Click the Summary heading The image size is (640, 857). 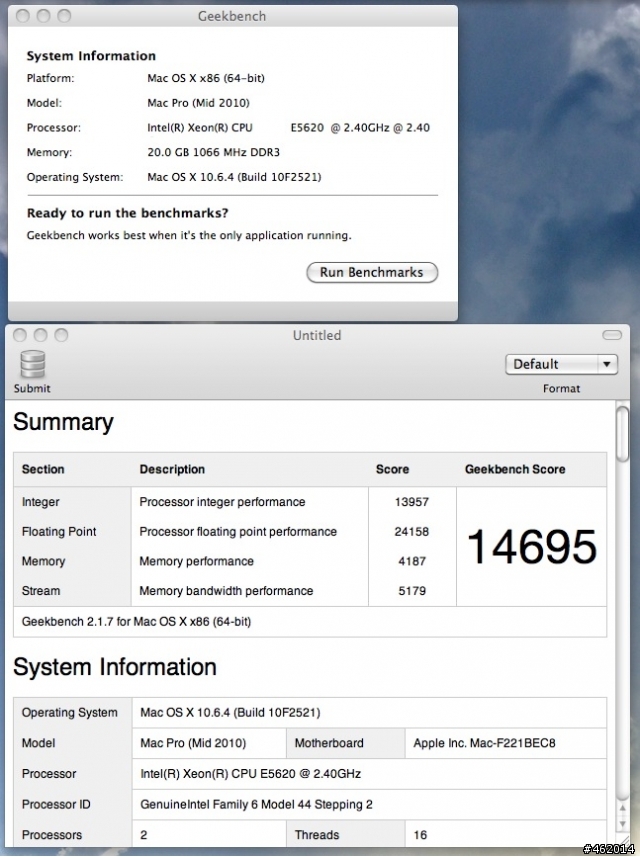[x=63, y=422]
